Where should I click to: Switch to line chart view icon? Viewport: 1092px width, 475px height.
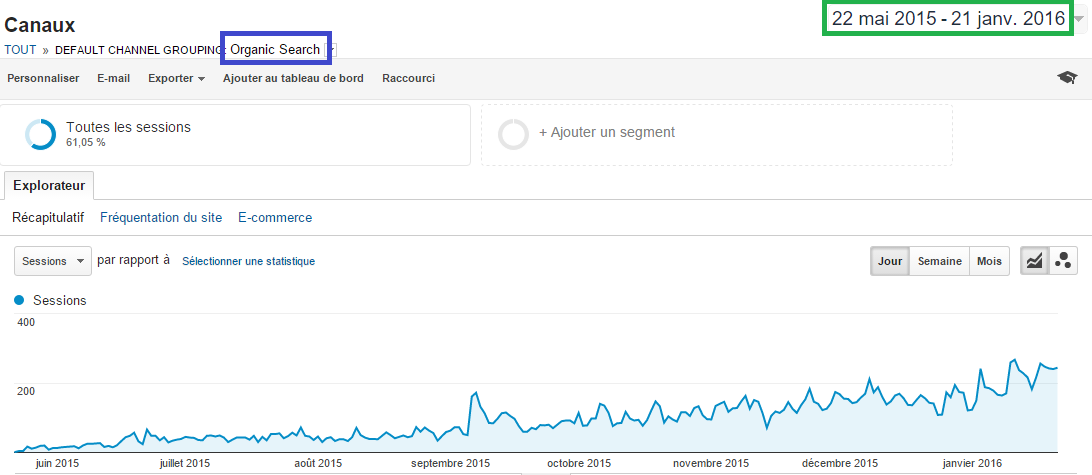click(1034, 261)
